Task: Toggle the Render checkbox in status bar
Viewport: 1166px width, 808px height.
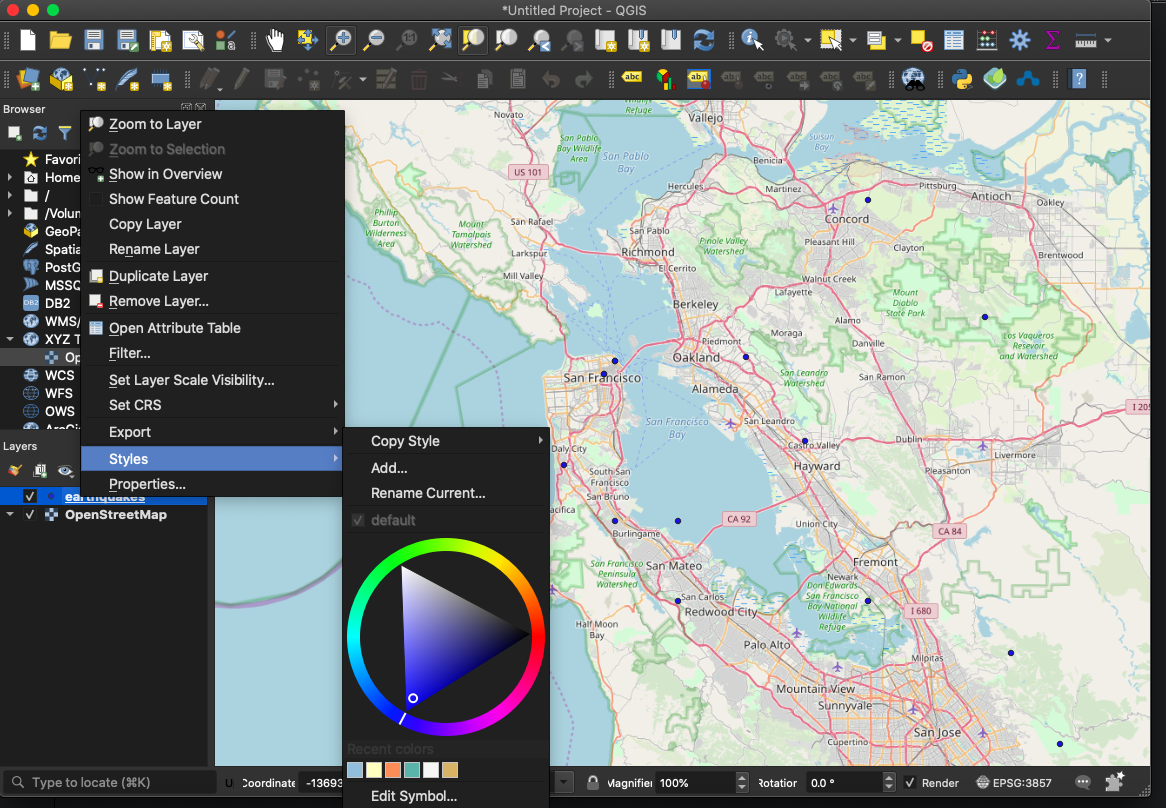Action: (x=910, y=783)
